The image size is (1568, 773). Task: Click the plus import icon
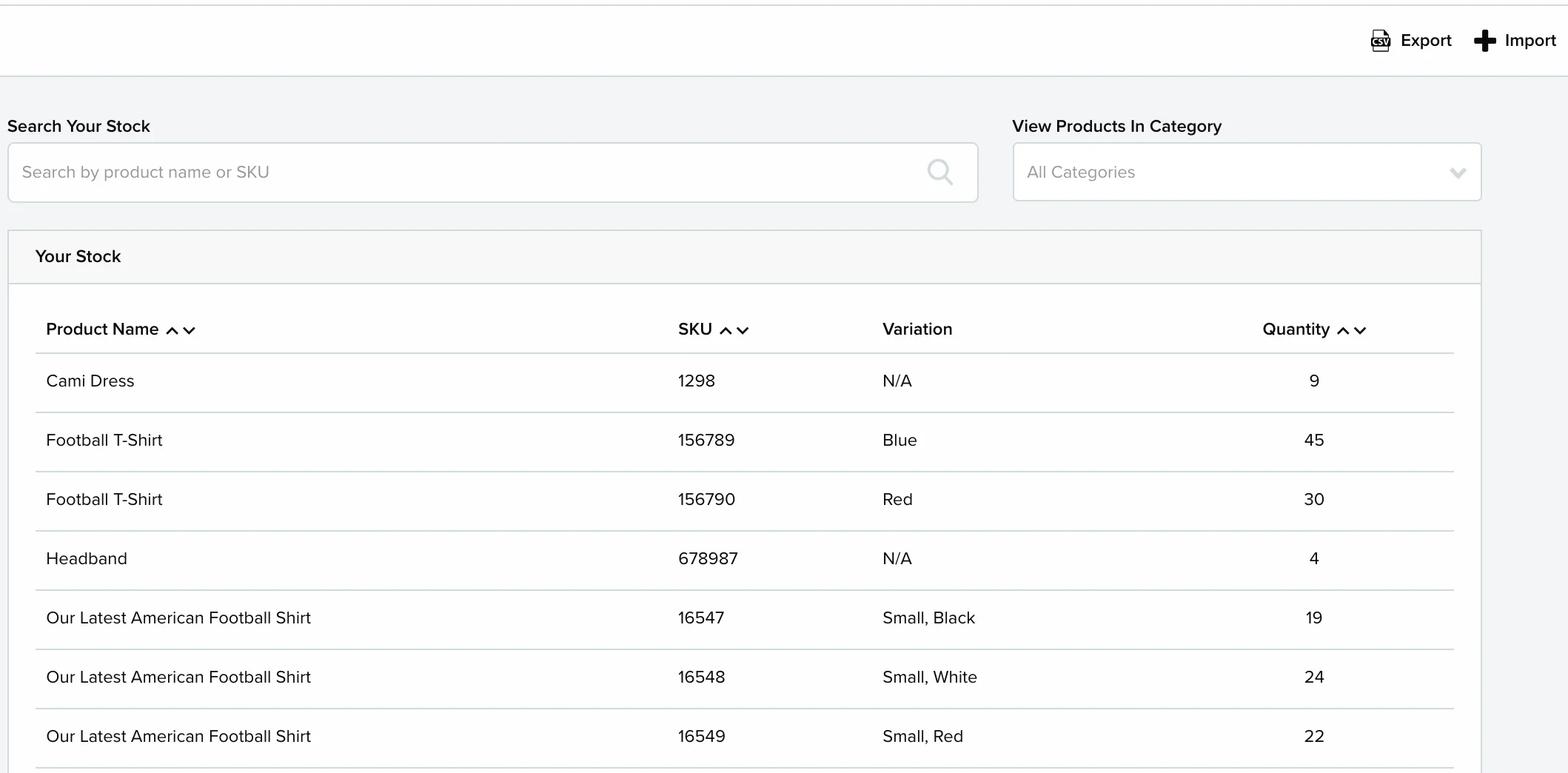(x=1484, y=41)
